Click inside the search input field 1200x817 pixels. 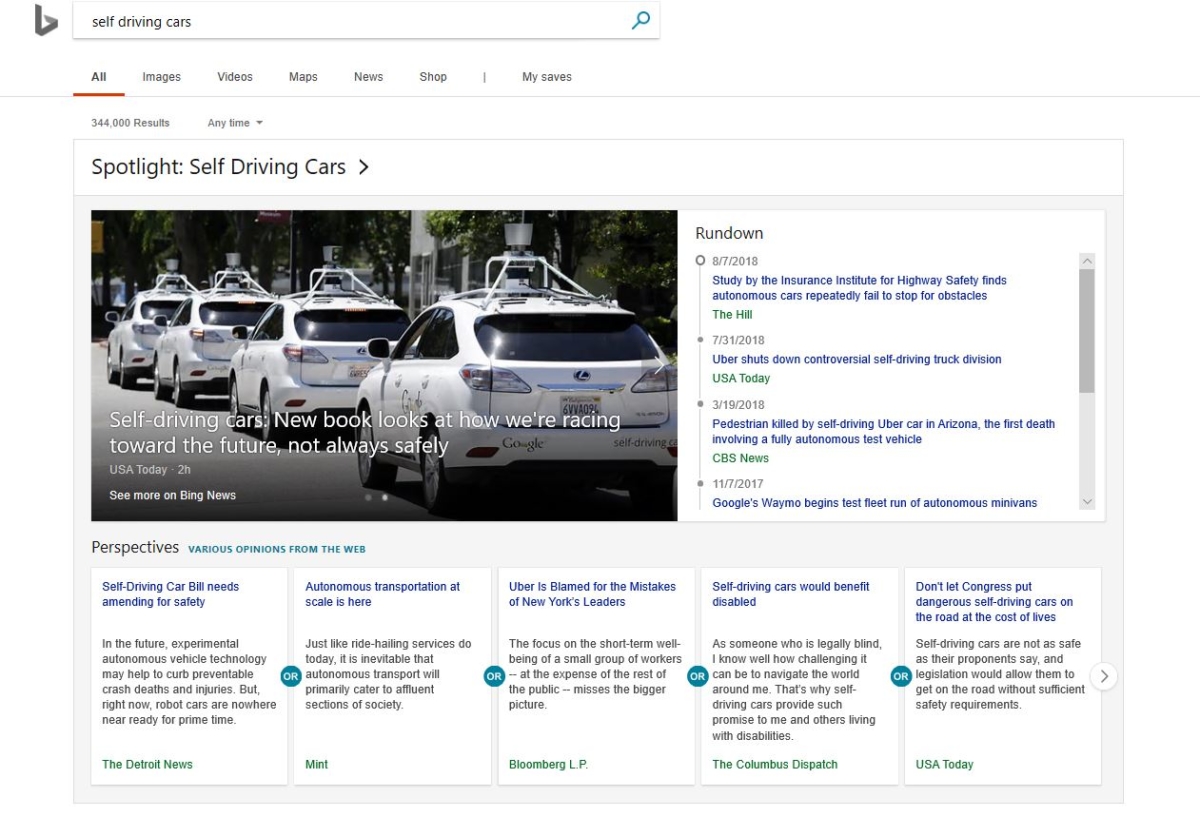coord(300,19)
